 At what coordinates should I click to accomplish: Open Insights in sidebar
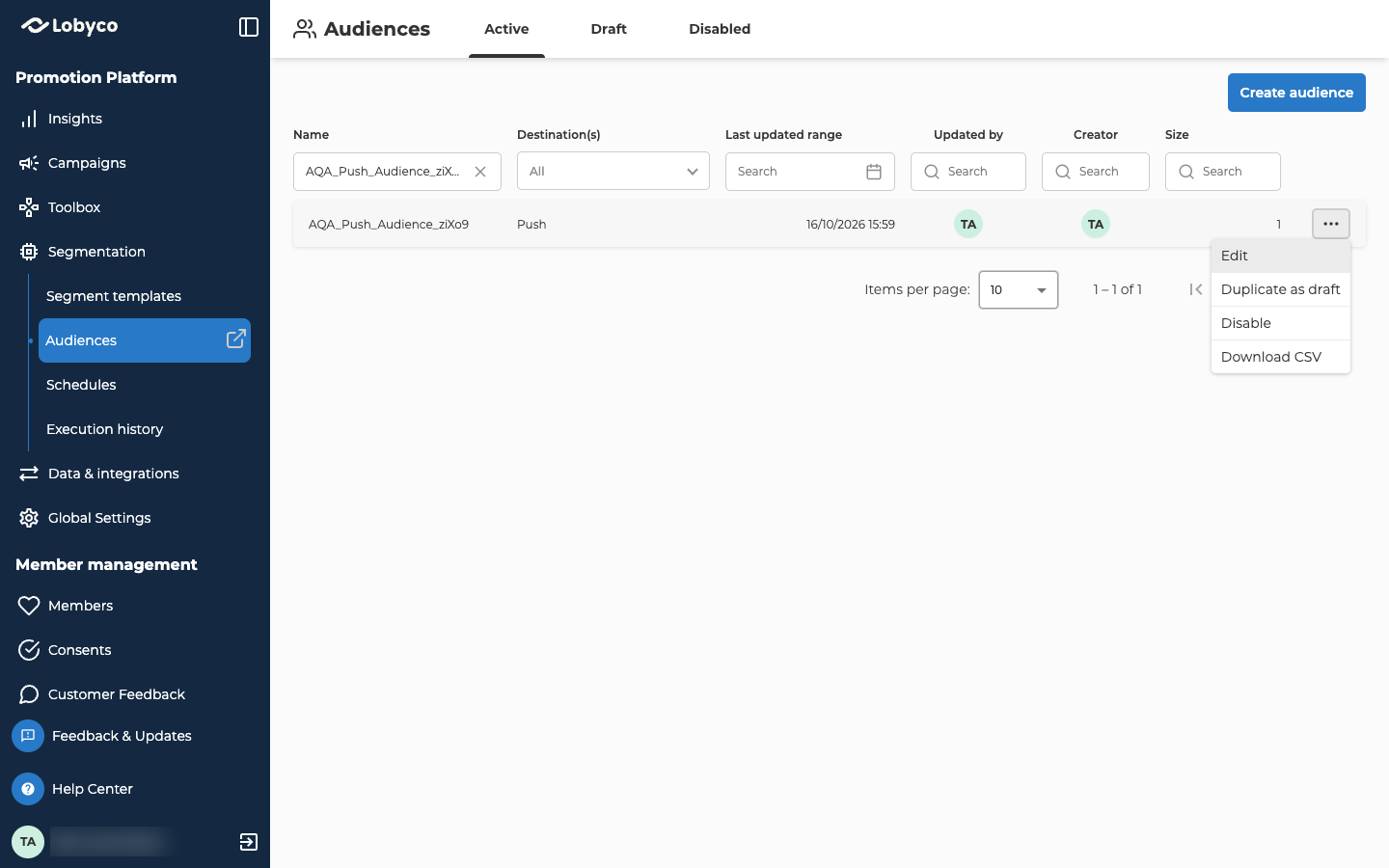[x=75, y=119]
